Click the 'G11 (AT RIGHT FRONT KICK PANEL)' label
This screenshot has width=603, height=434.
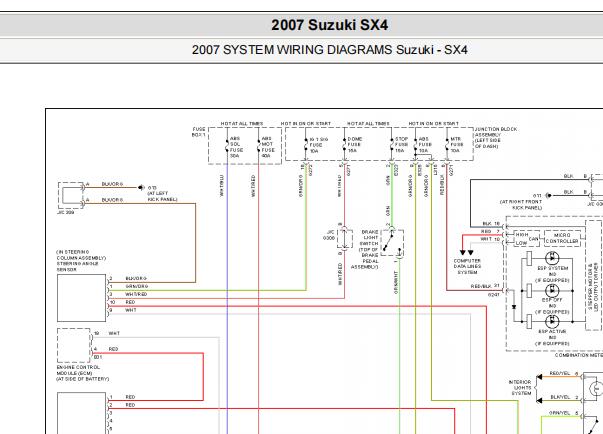[521, 201]
